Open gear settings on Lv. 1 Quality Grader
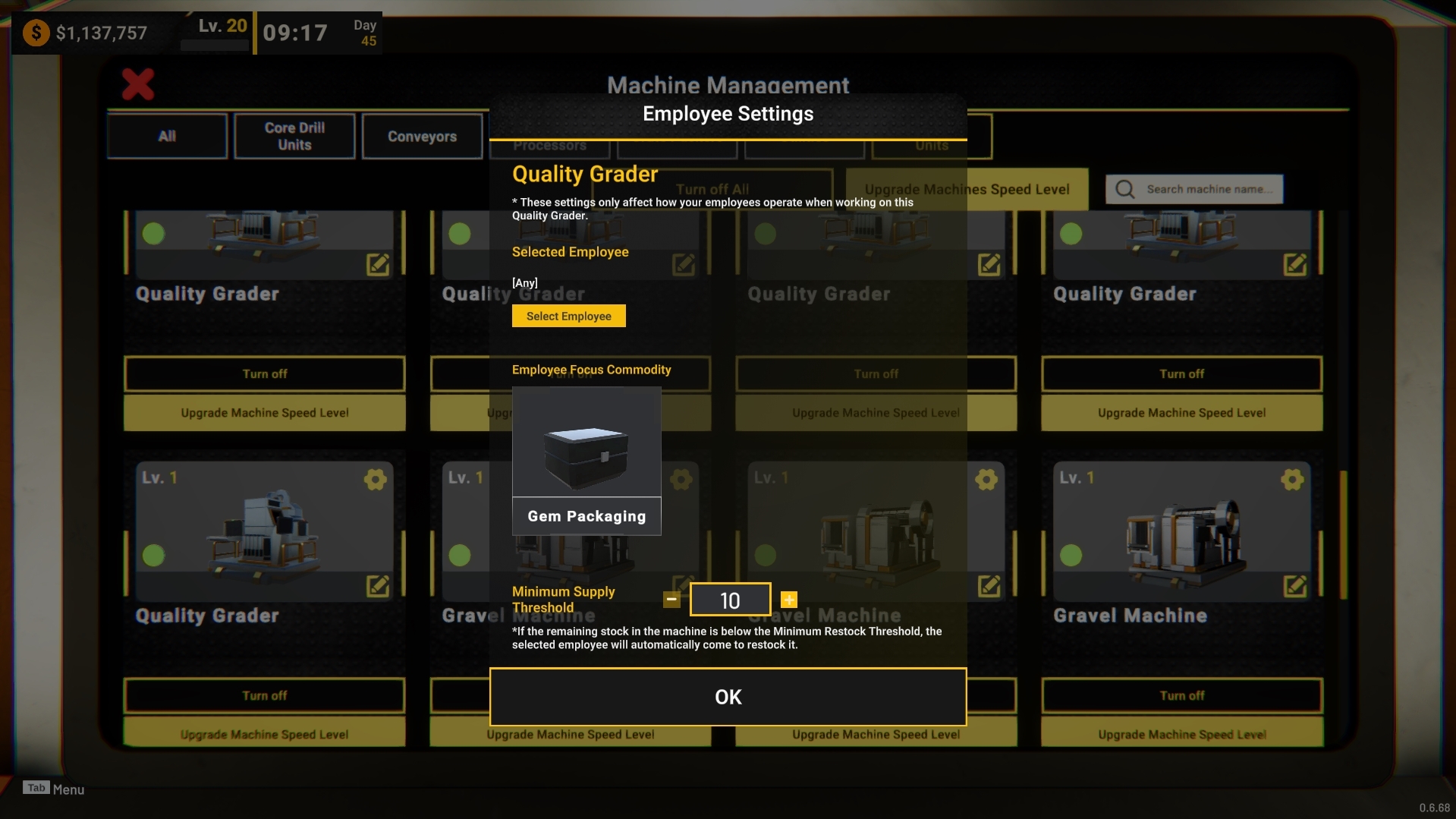Screen dimensions: 1456x819 click(375, 479)
